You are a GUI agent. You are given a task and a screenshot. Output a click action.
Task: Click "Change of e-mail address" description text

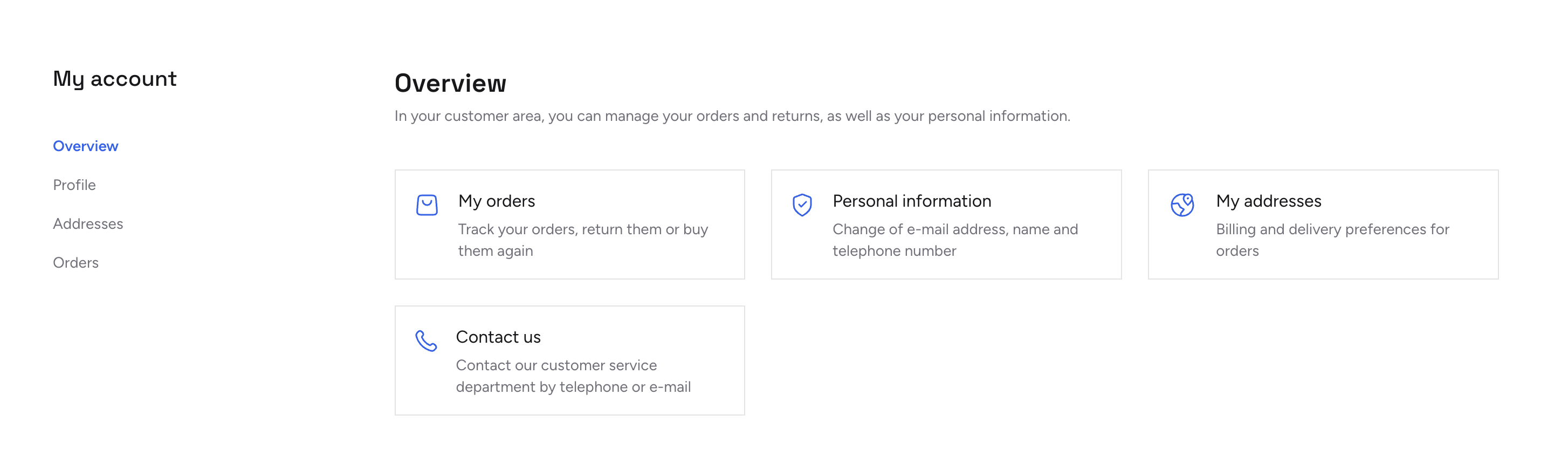point(954,230)
